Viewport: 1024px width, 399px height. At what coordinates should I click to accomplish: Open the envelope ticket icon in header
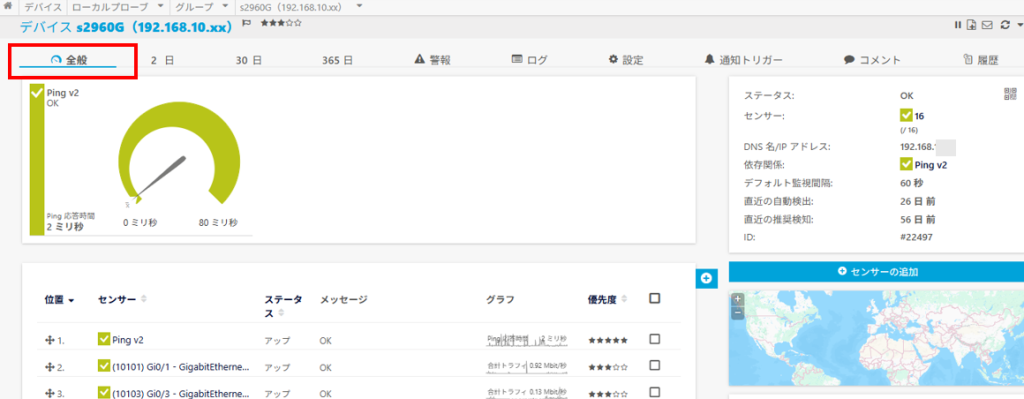[987, 25]
